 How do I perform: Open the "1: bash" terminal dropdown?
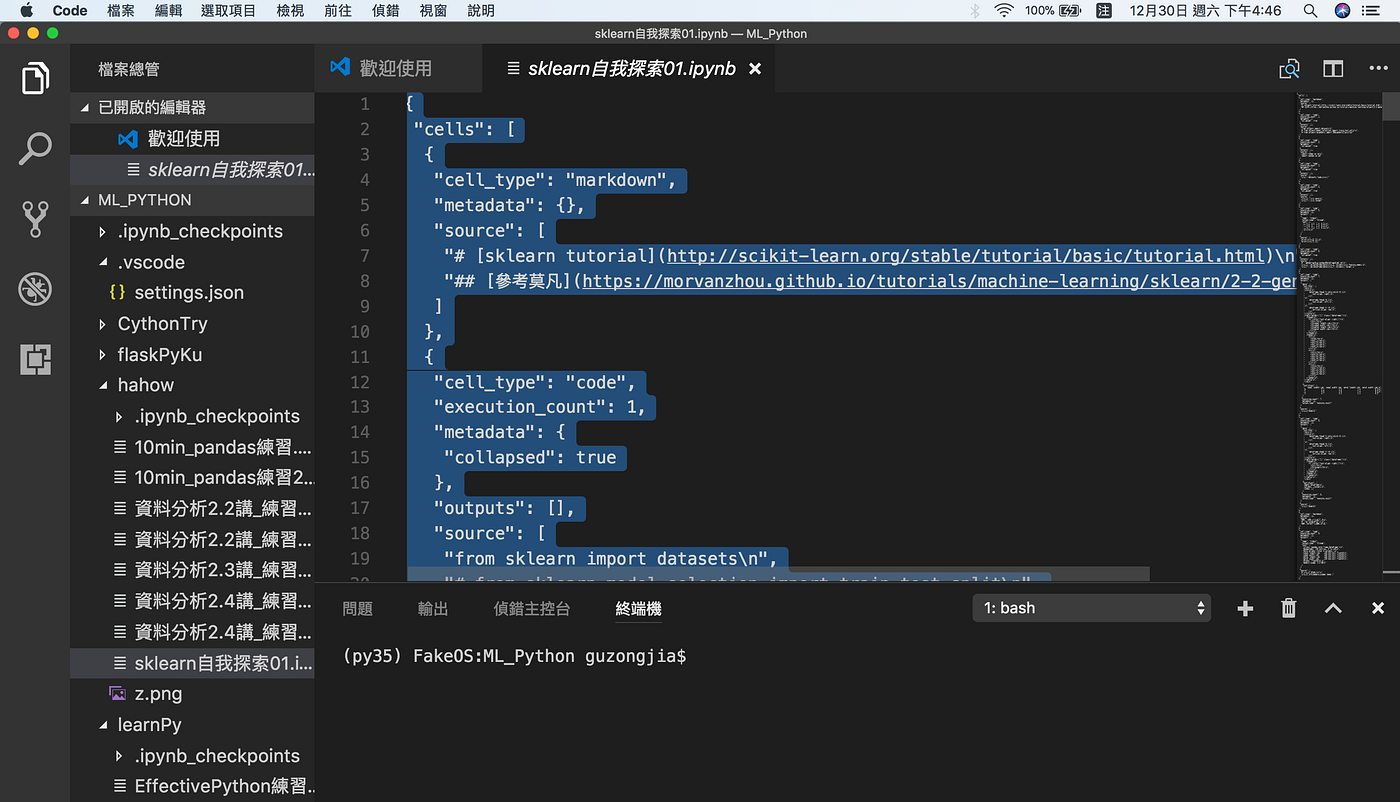point(1091,607)
